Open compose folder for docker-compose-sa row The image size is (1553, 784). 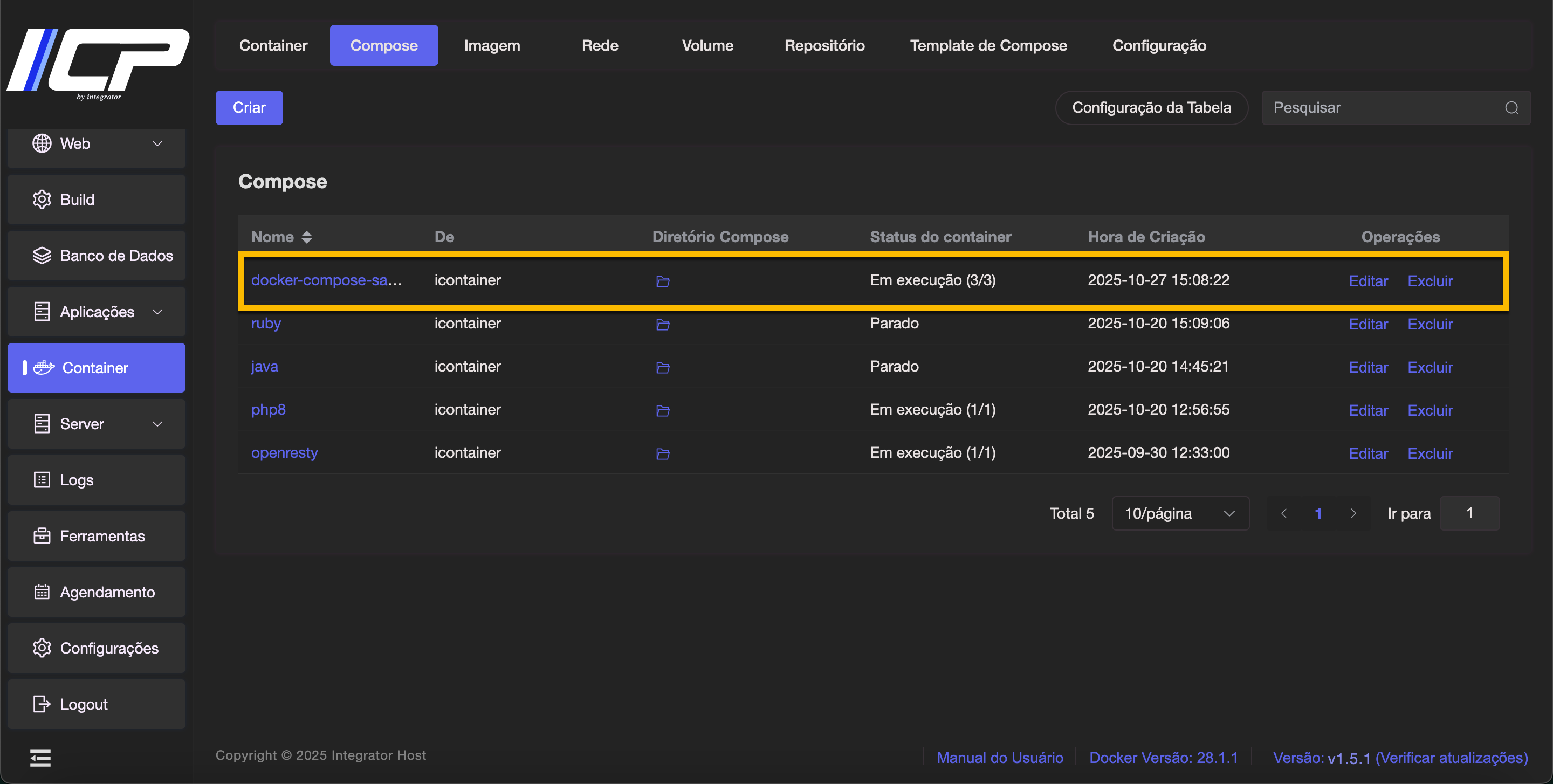click(x=663, y=281)
